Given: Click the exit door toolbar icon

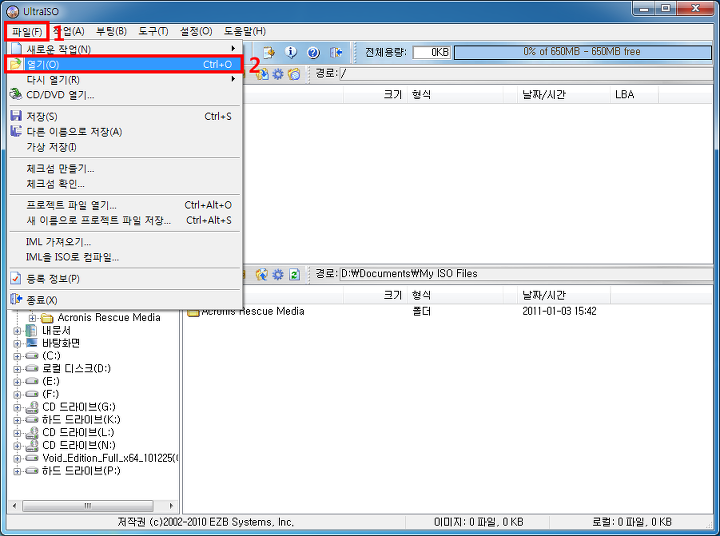Looking at the screenshot, I should pos(336,52).
